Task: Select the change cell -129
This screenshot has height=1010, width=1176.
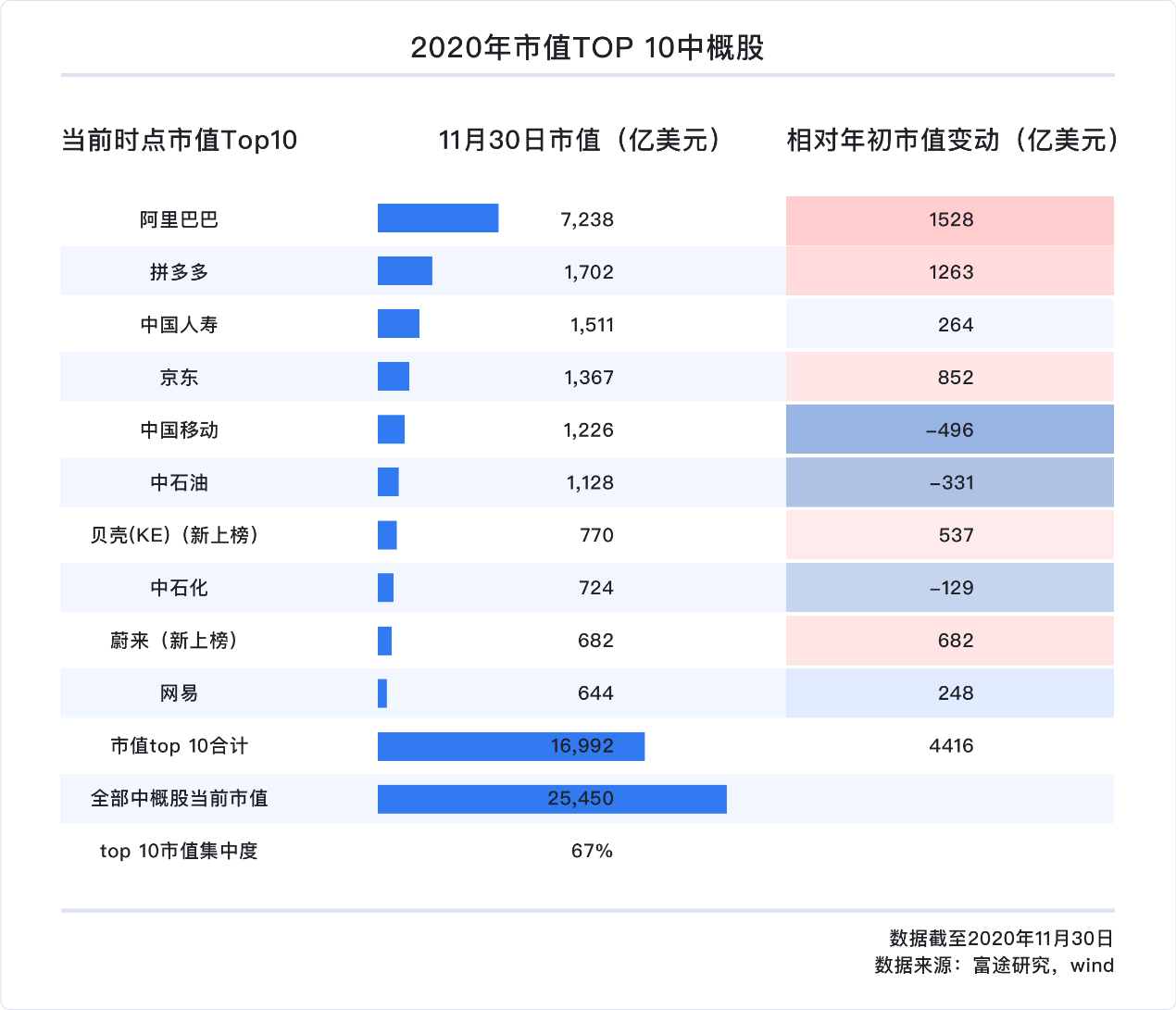Action: [x=950, y=588]
